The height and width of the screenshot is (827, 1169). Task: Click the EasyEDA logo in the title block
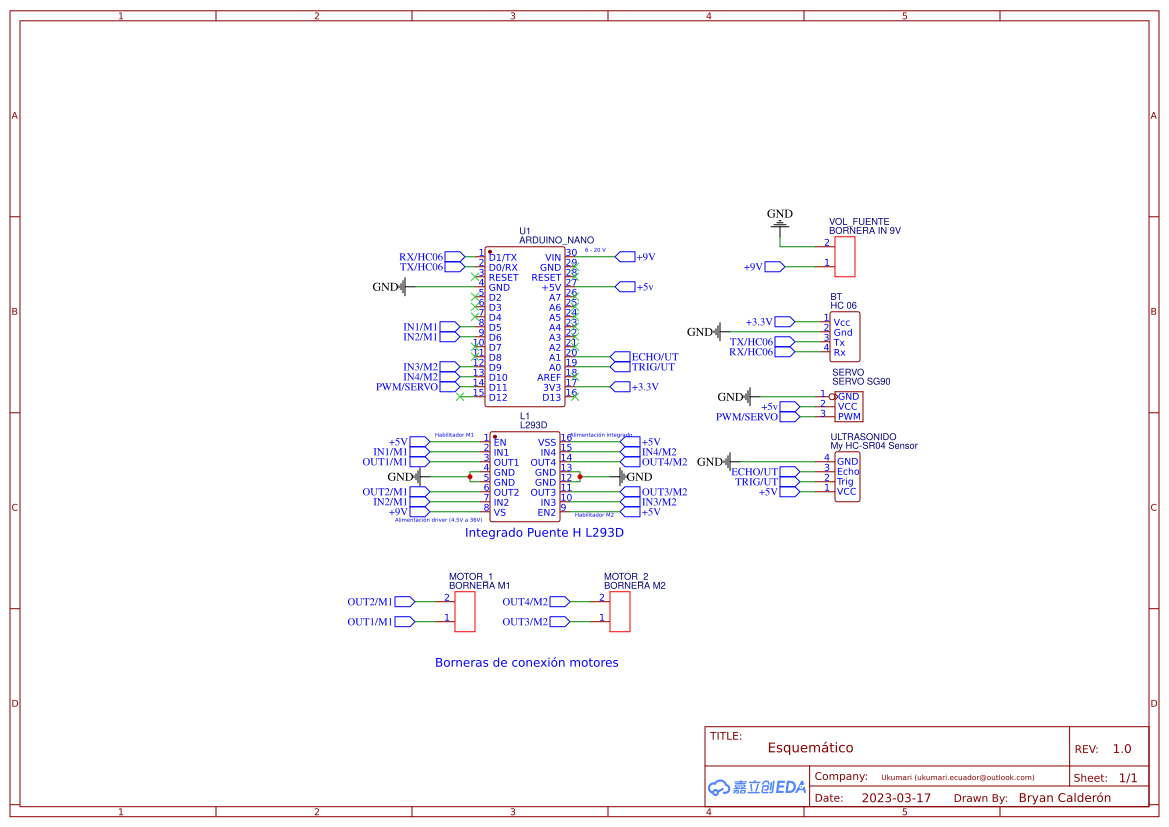[x=755, y=787]
